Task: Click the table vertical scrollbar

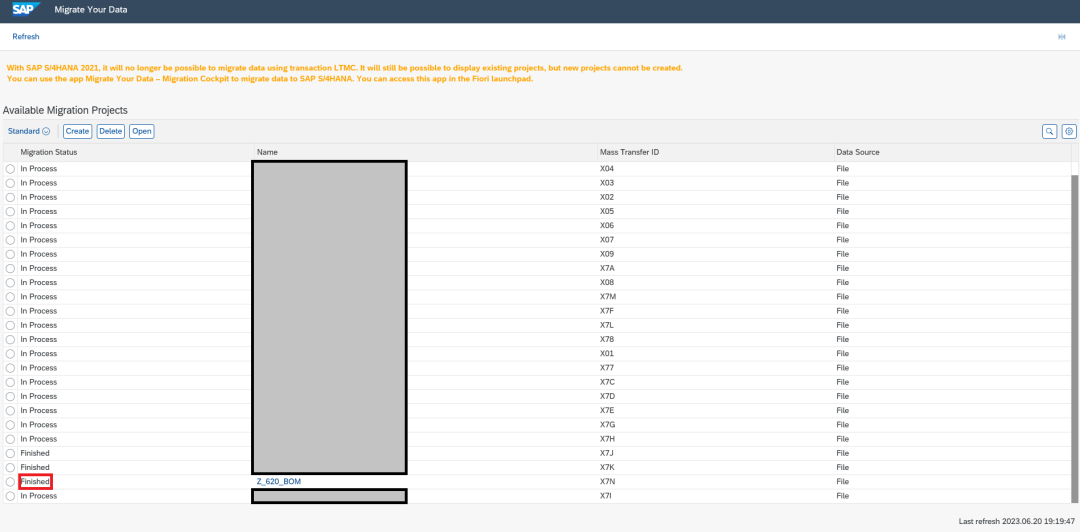Action: [x=1075, y=338]
